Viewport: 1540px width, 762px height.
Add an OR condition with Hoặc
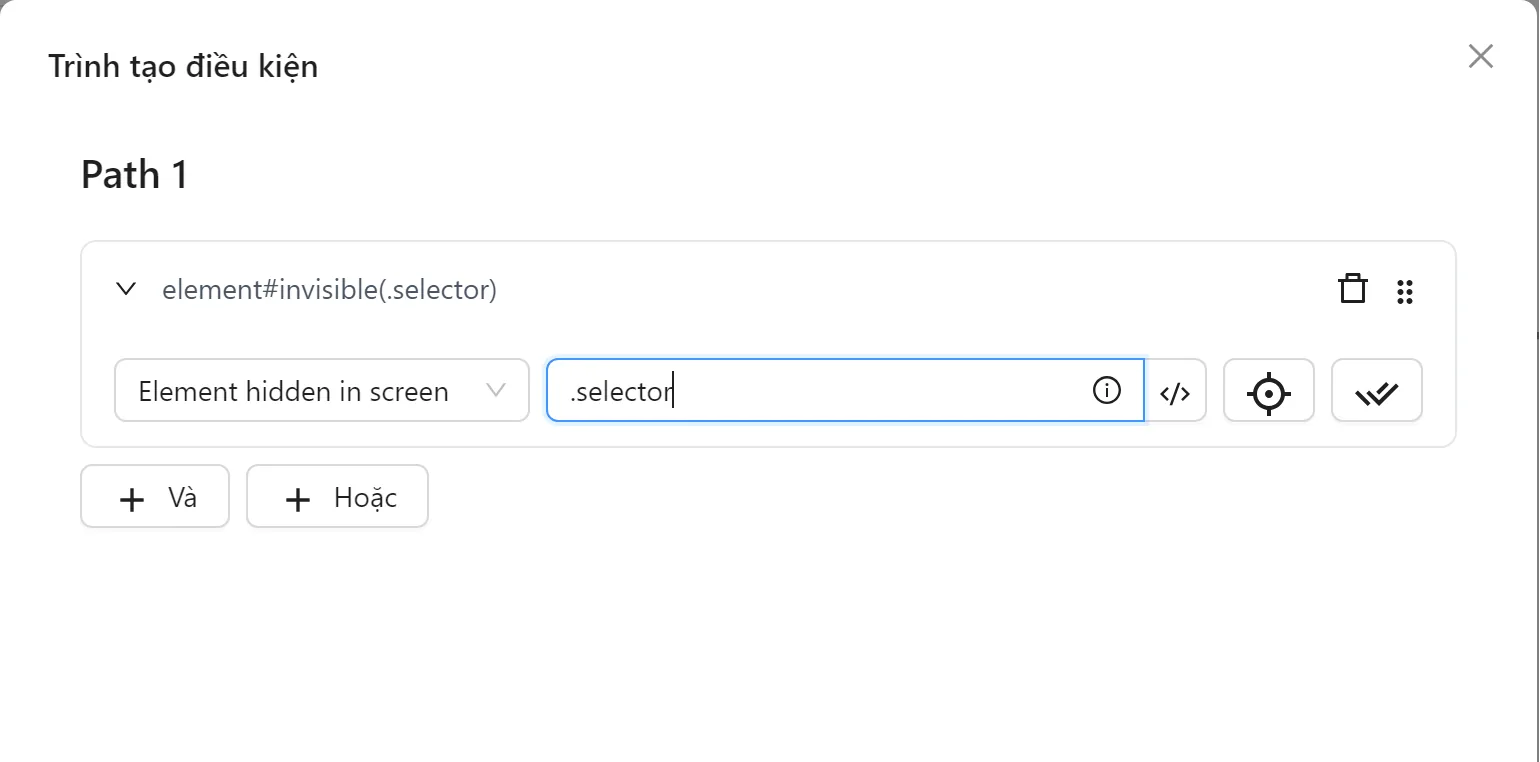pos(337,497)
